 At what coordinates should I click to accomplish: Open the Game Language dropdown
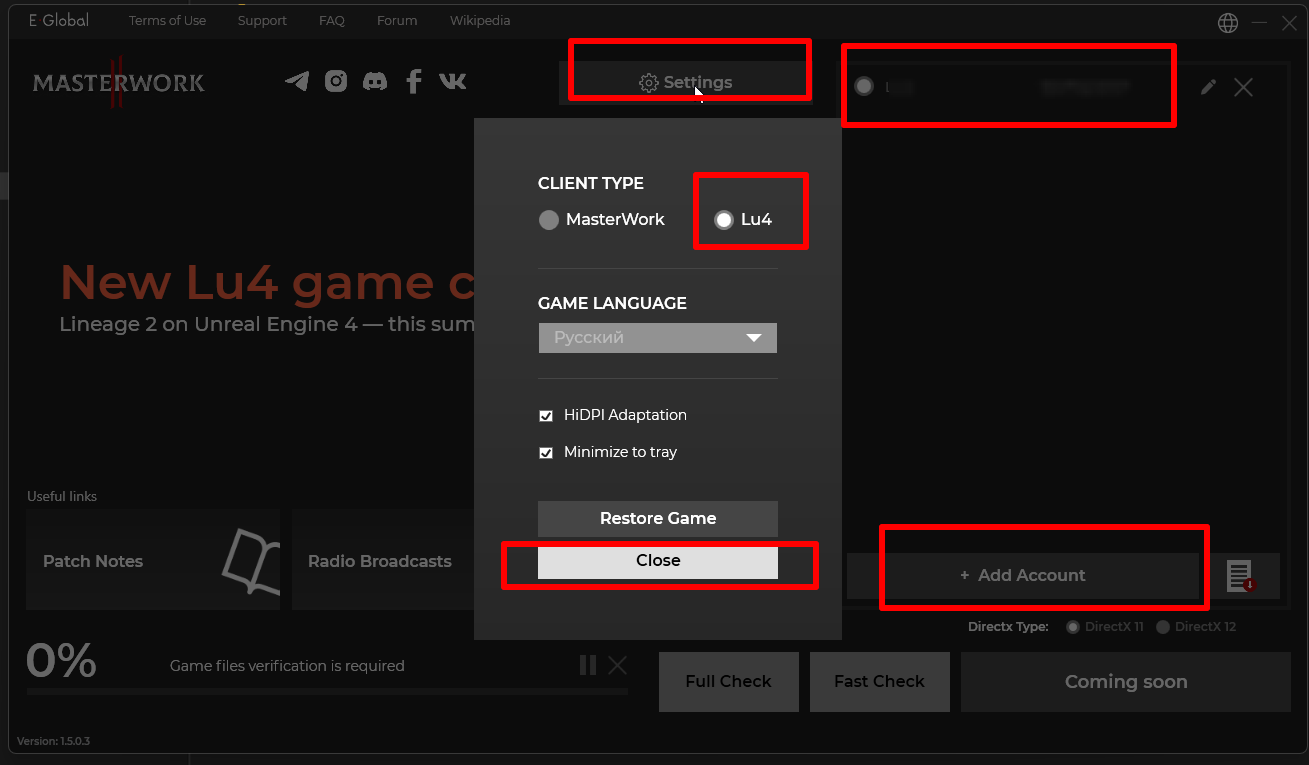658,338
